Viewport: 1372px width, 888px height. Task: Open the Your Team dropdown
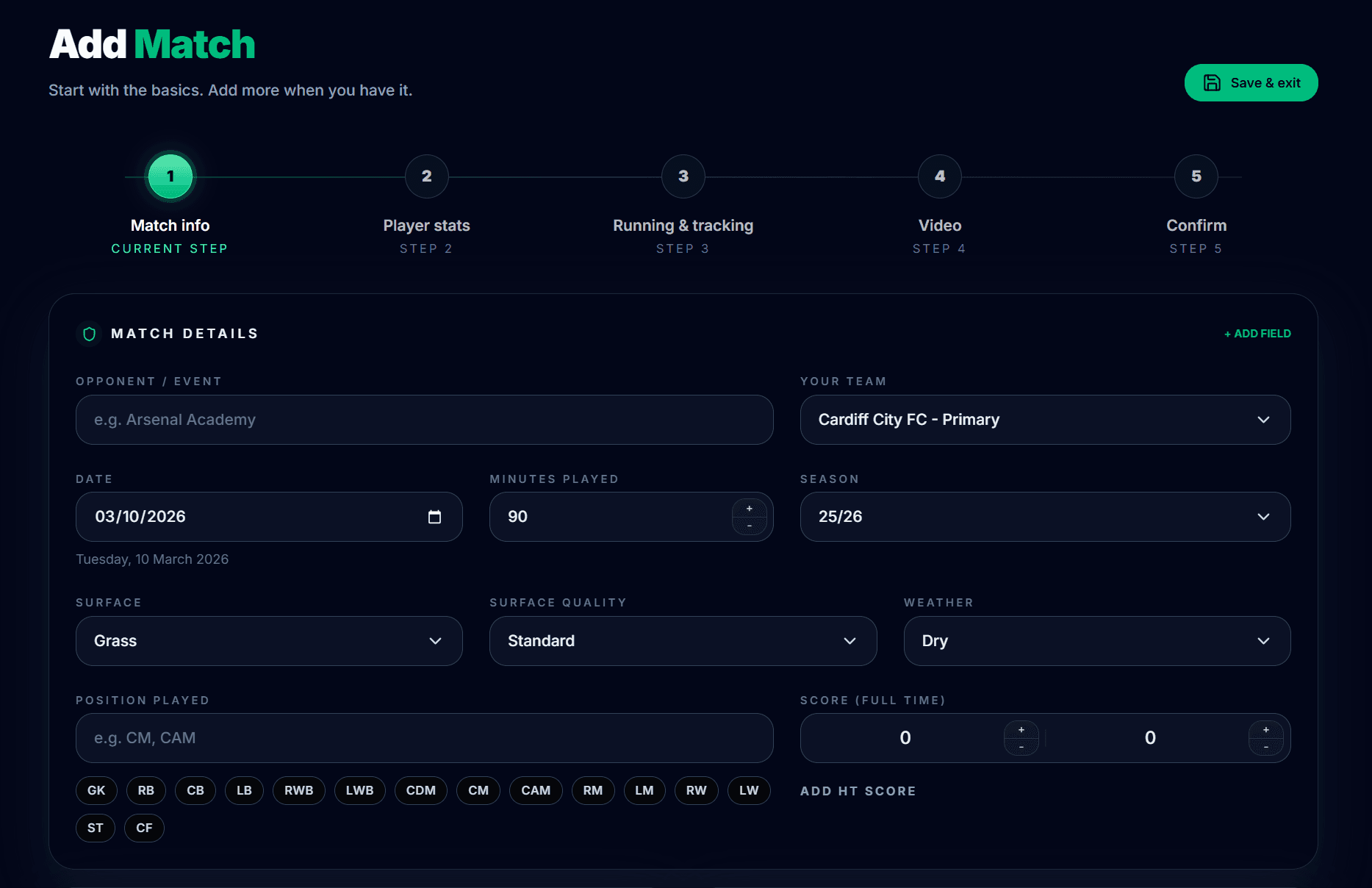pyautogui.click(x=1044, y=420)
